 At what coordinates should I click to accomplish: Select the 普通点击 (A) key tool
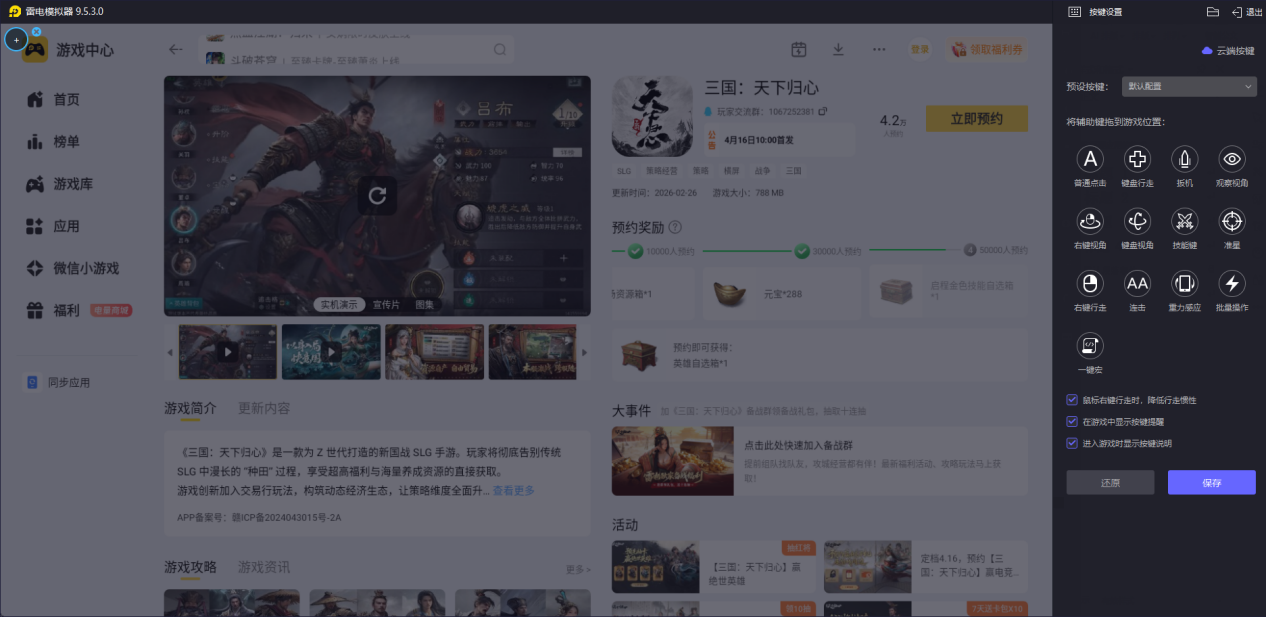(1090, 159)
